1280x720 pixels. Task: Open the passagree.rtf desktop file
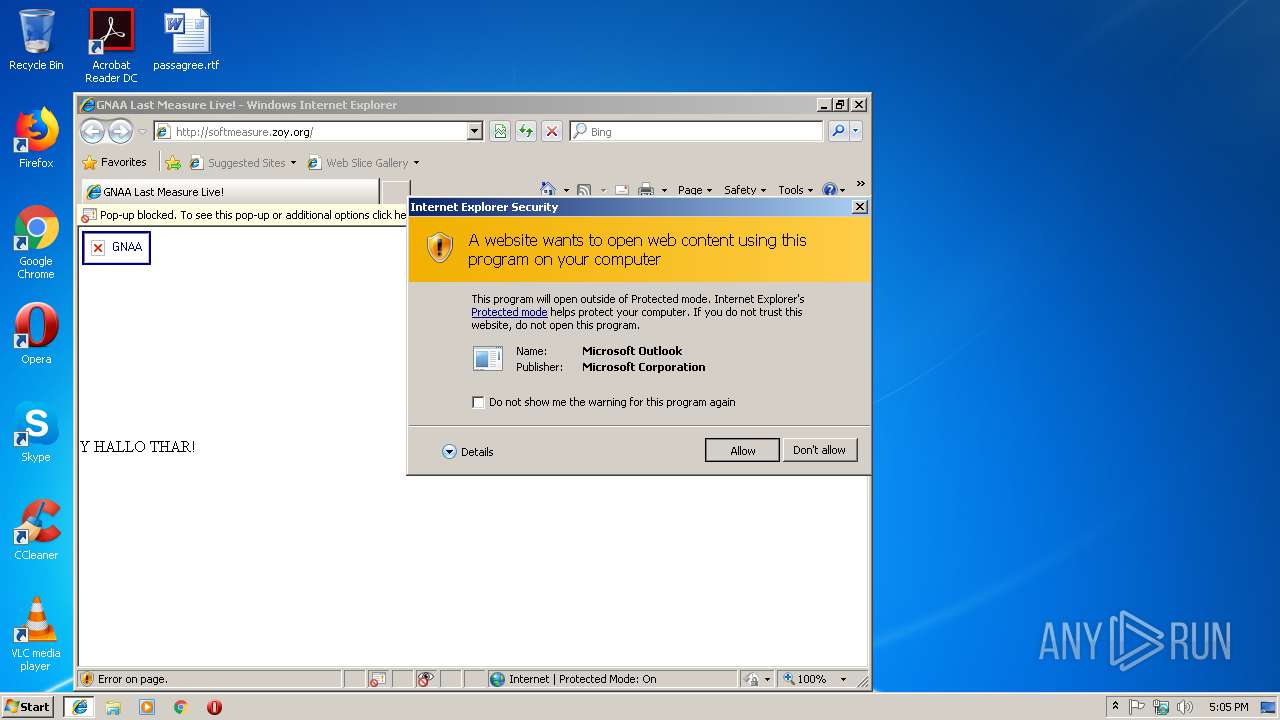coord(186,40)
